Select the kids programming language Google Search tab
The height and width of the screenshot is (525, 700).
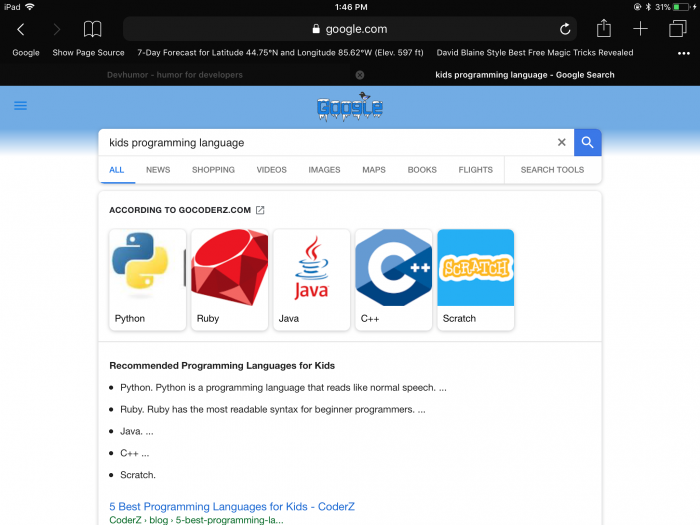525,75
